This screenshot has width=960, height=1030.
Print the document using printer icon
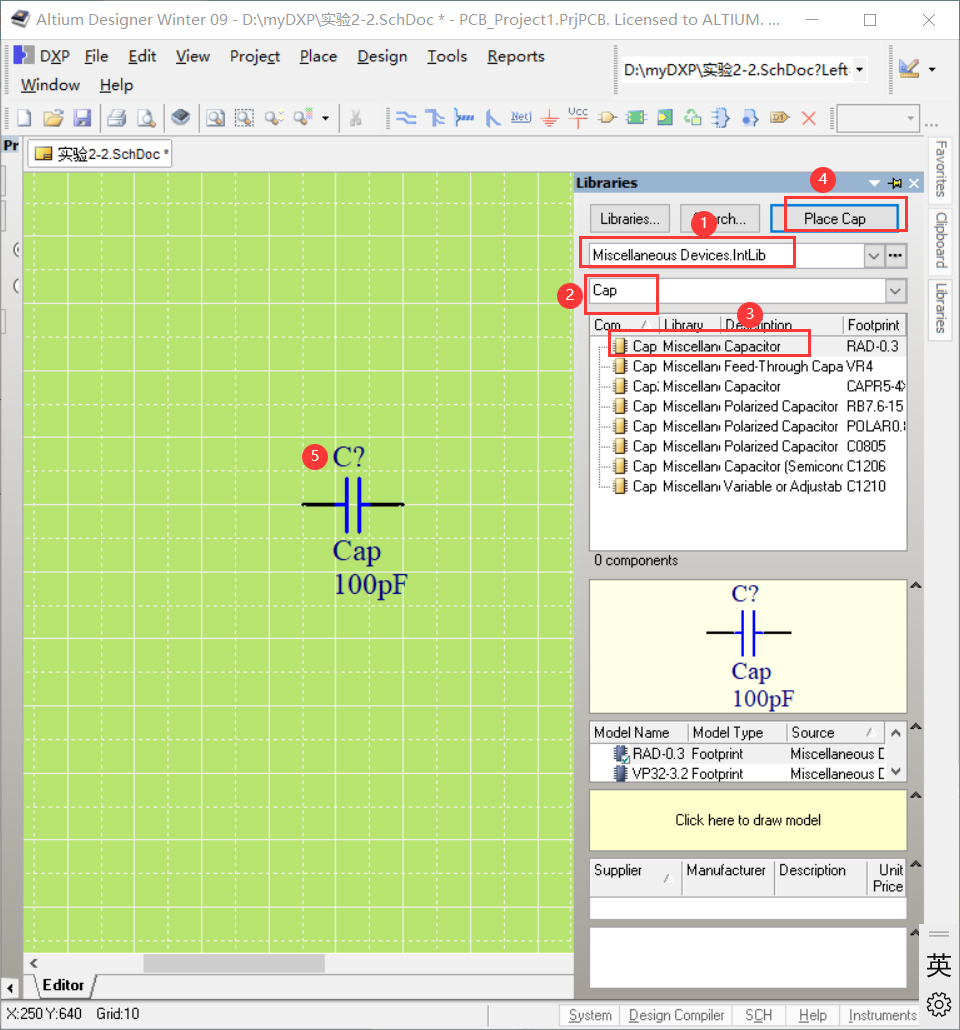click(117, 118)
